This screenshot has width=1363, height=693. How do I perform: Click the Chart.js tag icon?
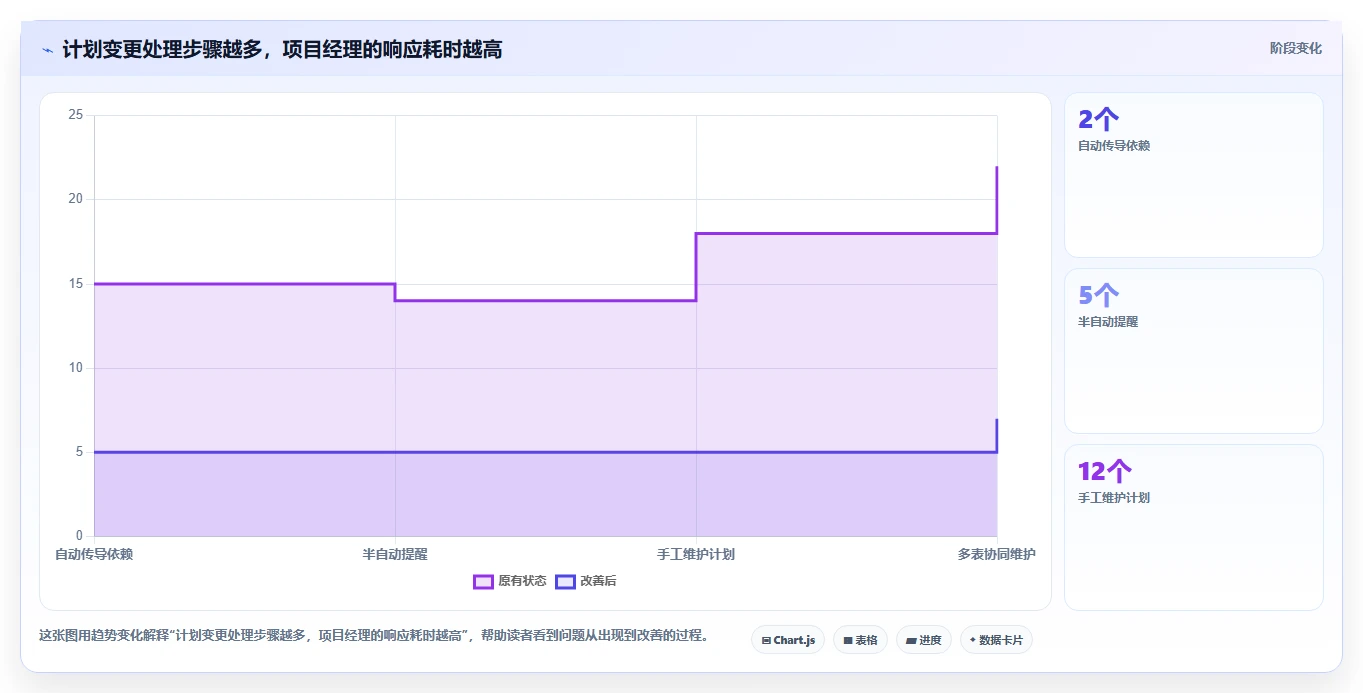[x=766, y=640]
